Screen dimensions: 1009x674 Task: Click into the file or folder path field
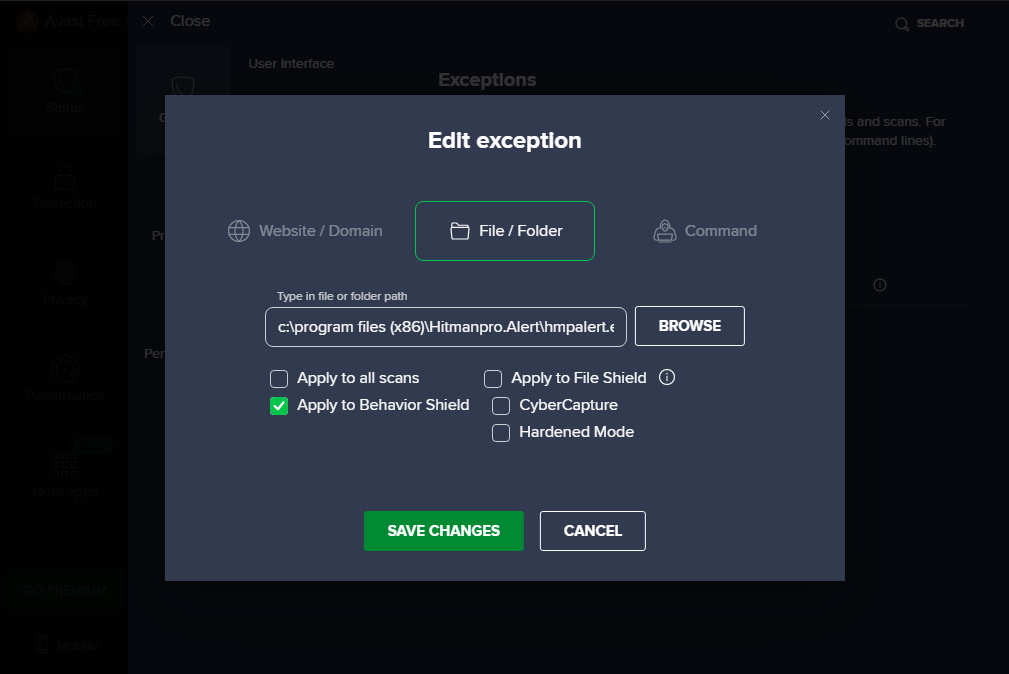pyautogui.click(x=445, y=327)
